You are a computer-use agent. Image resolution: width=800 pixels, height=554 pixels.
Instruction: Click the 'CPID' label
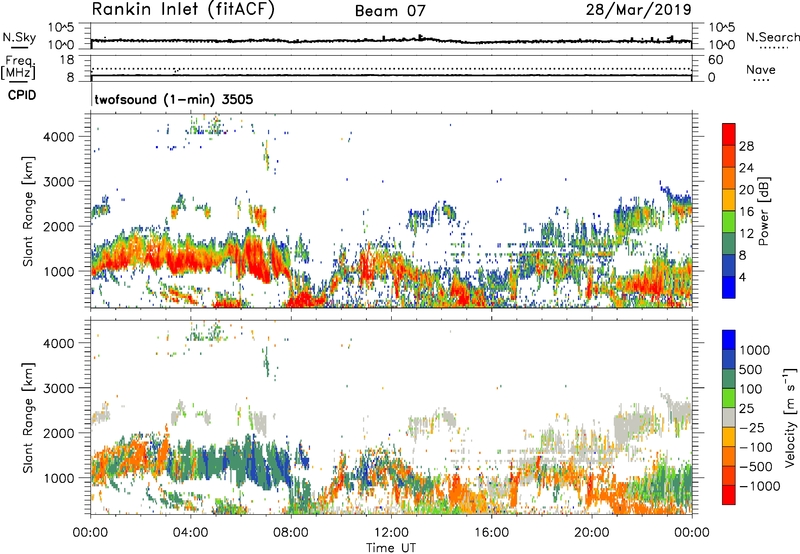coord(22,95)
